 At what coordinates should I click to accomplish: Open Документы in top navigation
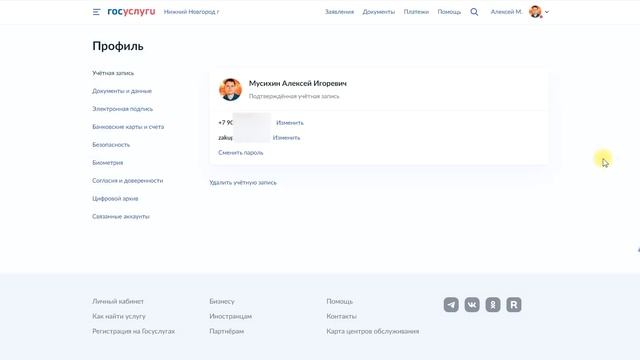378,12
